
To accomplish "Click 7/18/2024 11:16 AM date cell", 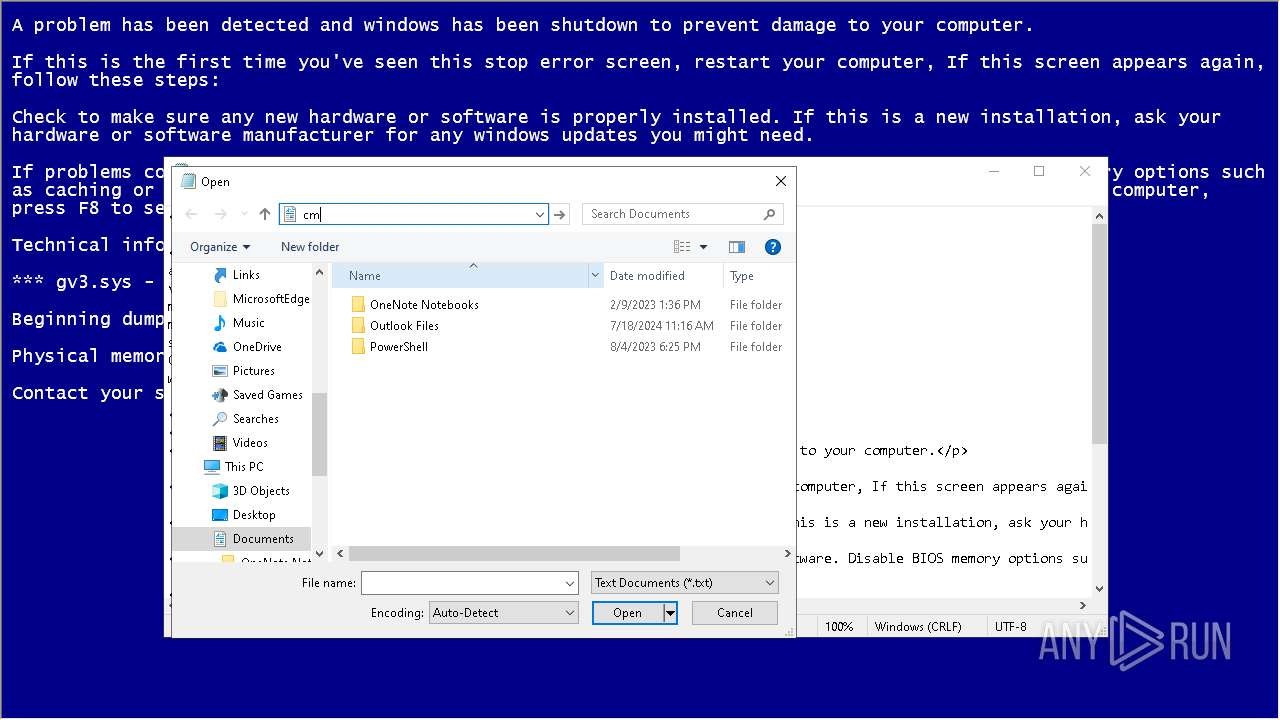I will tap(662, 326).
